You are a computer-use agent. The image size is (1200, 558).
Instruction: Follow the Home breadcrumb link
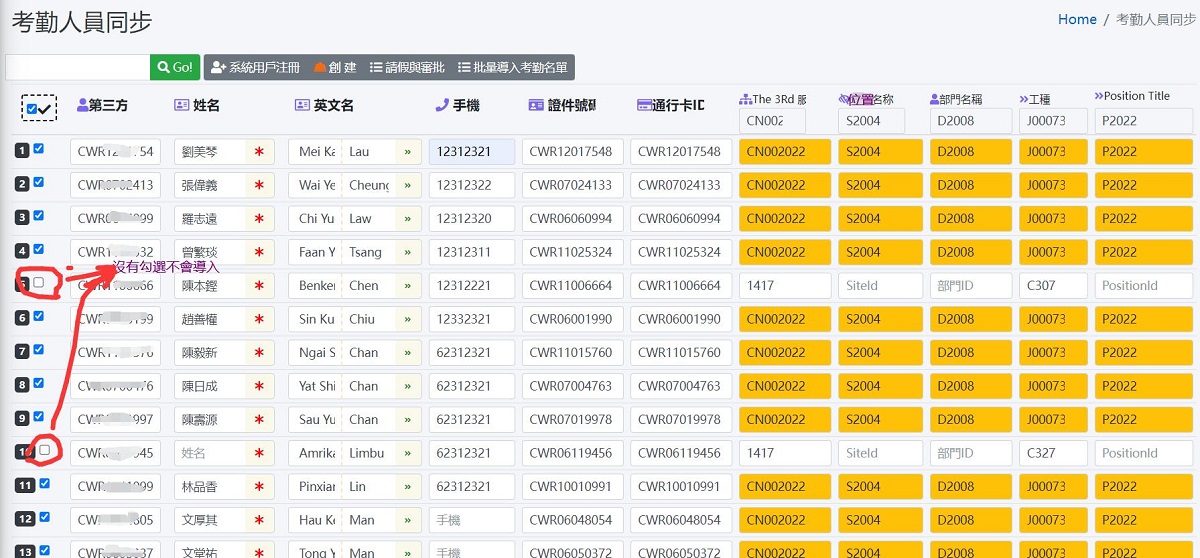[x=1077, y=19]
